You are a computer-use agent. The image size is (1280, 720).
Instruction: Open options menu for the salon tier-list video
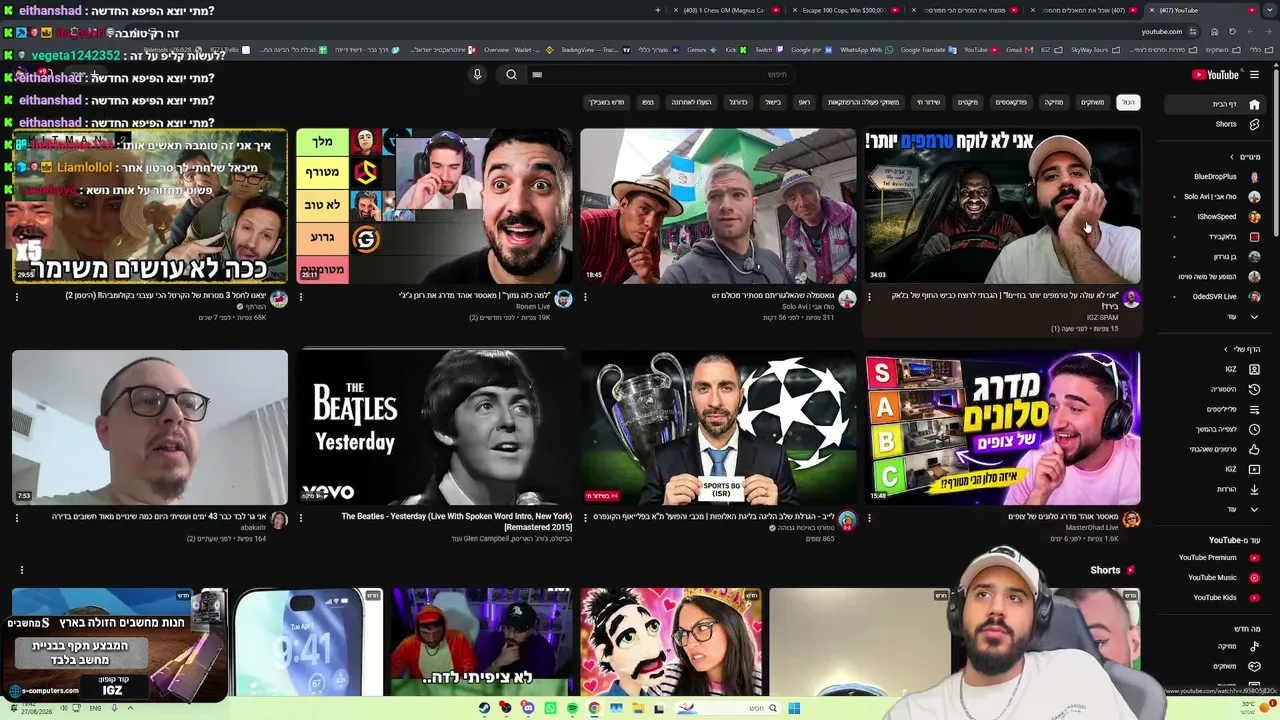point(869,518)
